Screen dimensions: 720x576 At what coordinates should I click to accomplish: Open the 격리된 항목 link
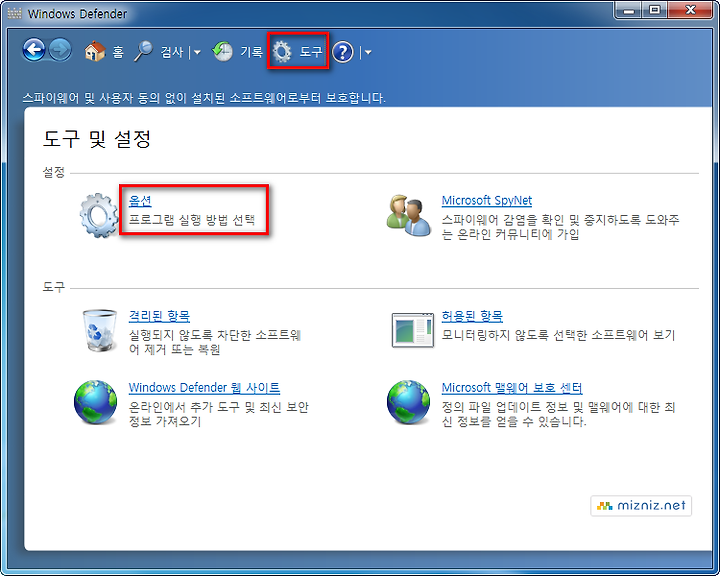click(x=159, y=316)
